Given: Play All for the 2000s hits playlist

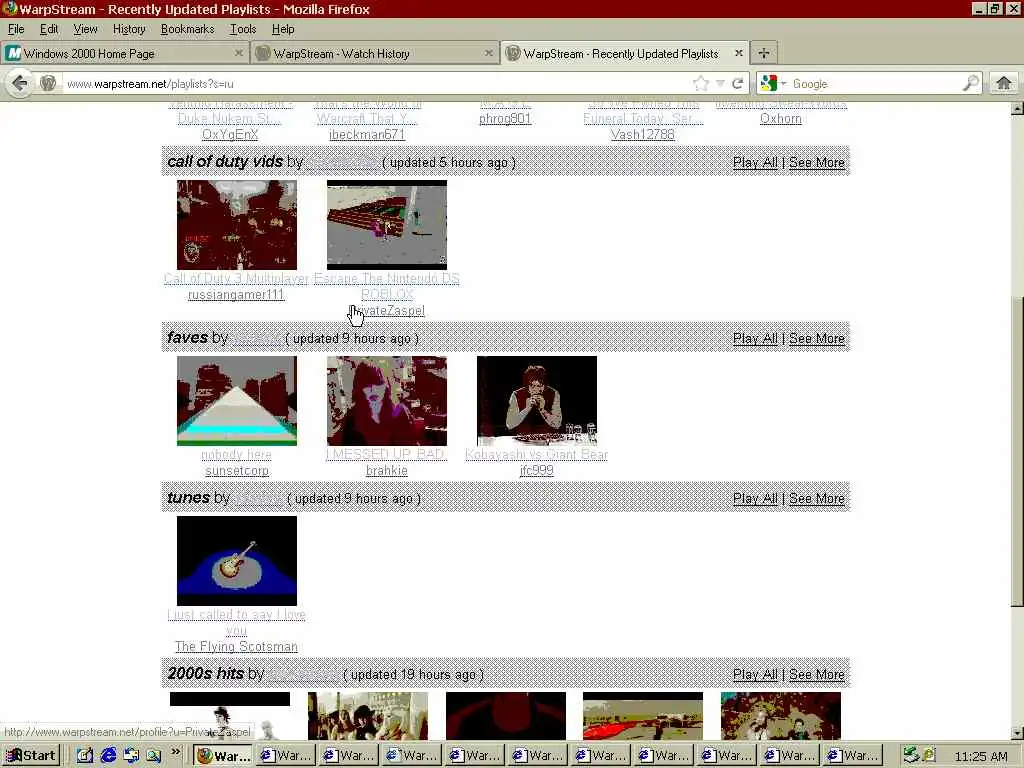Looking at the screenshot, I should click(x=755, y=675).
